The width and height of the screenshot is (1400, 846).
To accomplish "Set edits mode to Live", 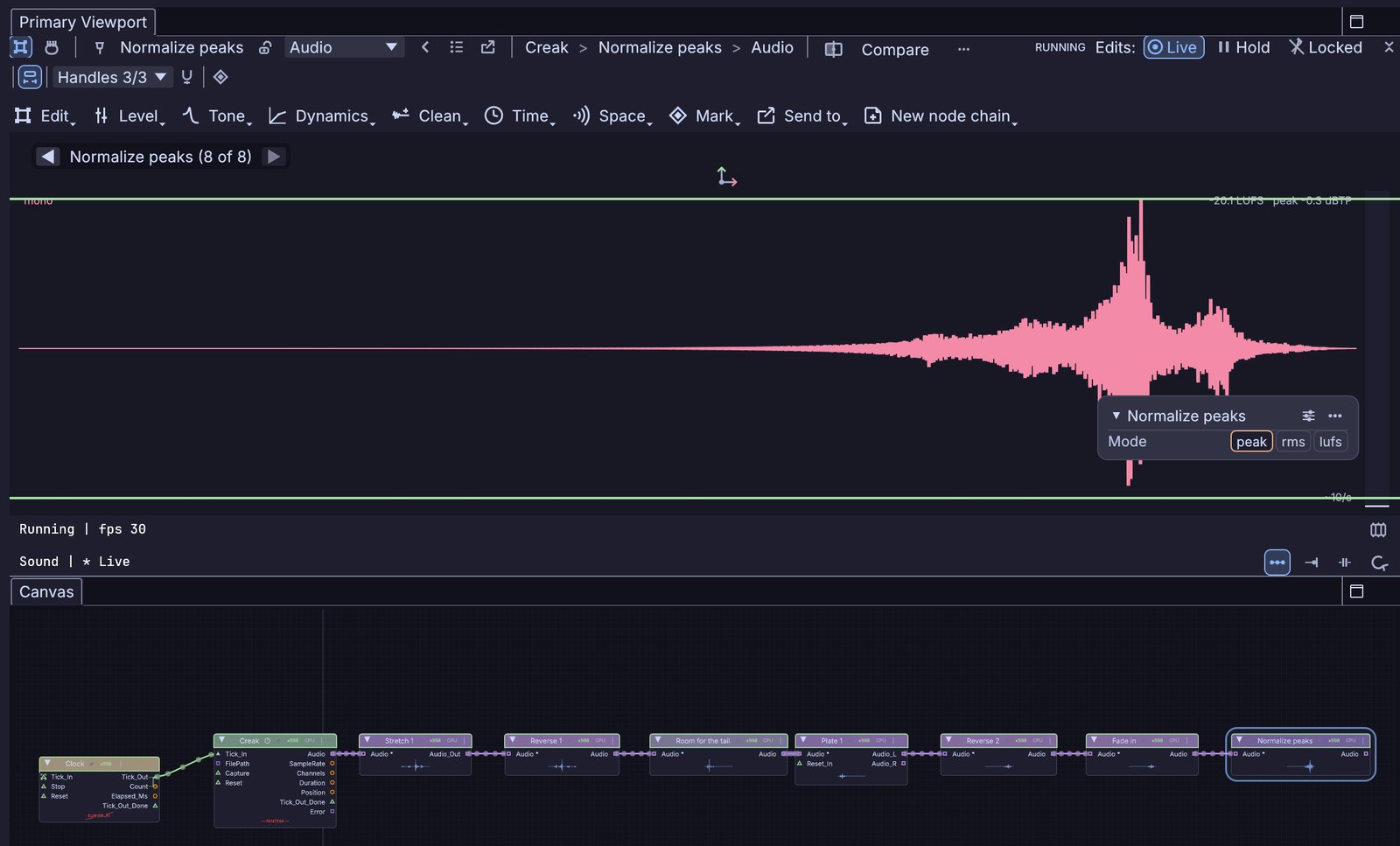I will click(x=1173, y=47).
